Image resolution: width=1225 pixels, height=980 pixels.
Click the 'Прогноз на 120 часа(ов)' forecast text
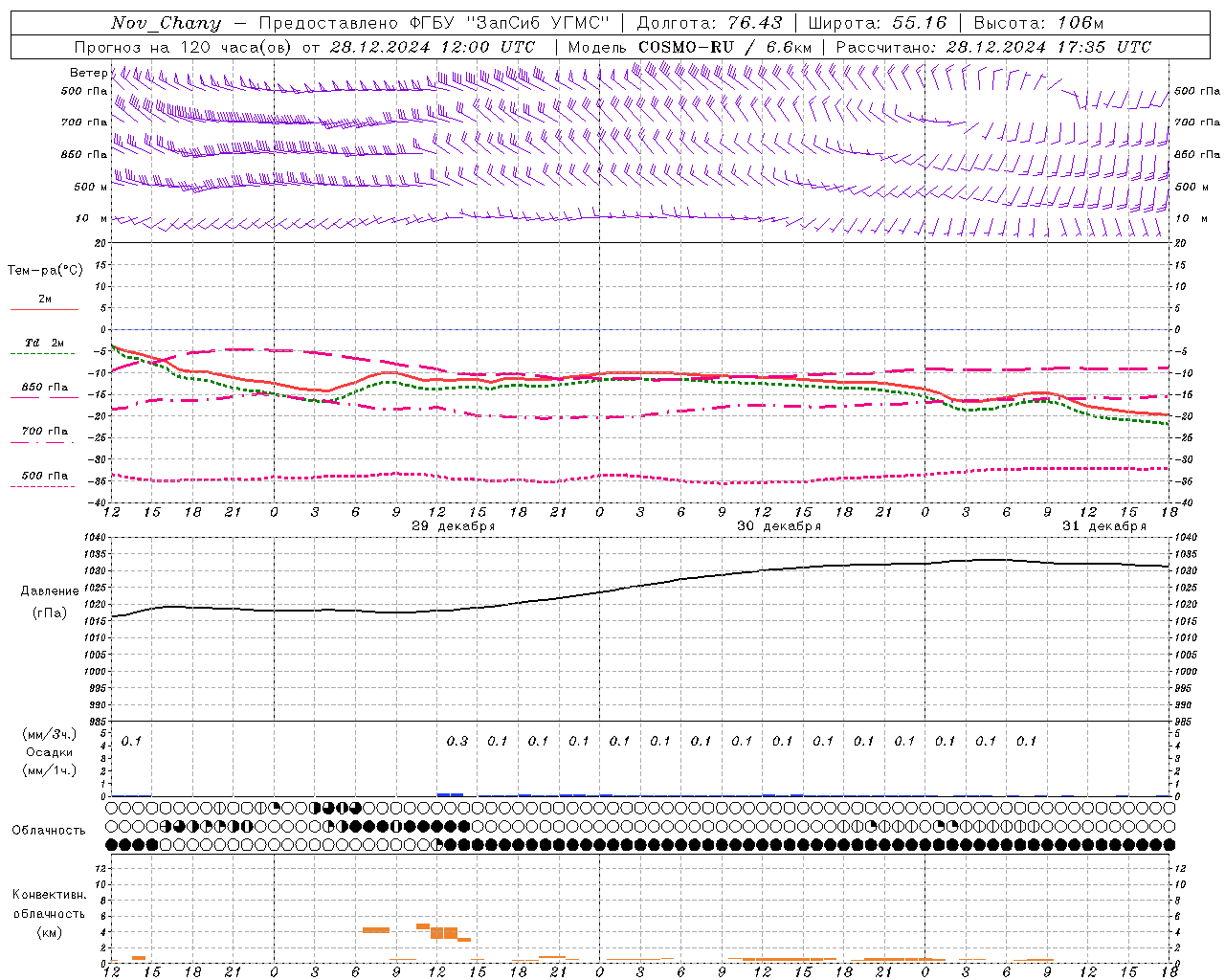183,47
